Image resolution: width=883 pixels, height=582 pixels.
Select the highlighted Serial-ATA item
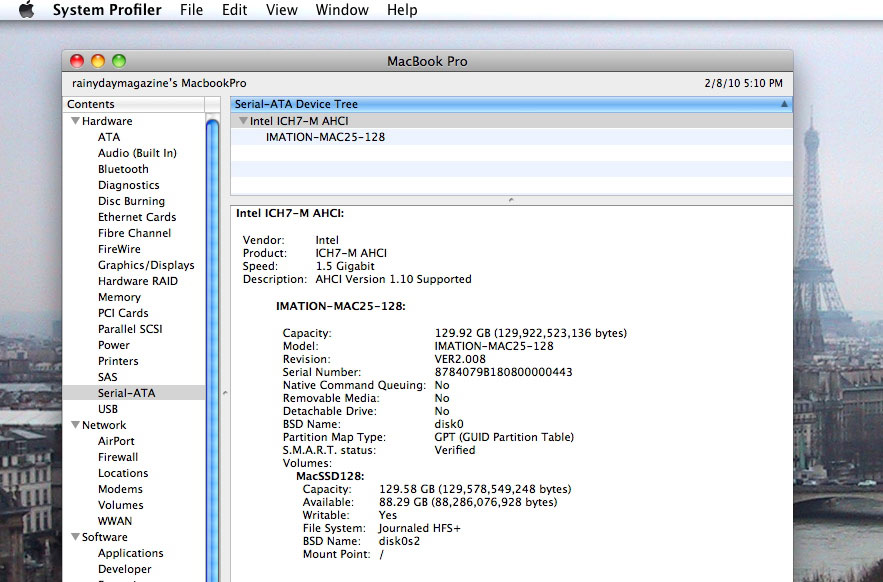point(133,393)
